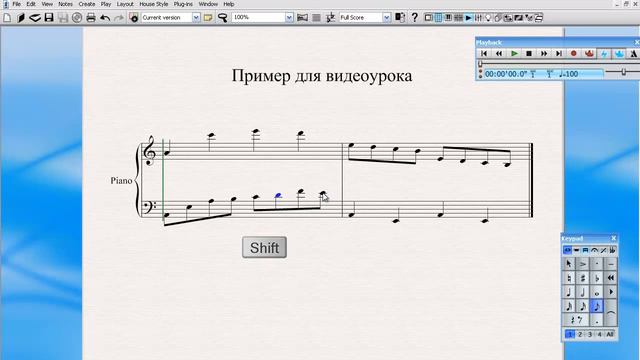640x360 pixels.
Task: Jump playback to the end
Action: click(559, 53)
